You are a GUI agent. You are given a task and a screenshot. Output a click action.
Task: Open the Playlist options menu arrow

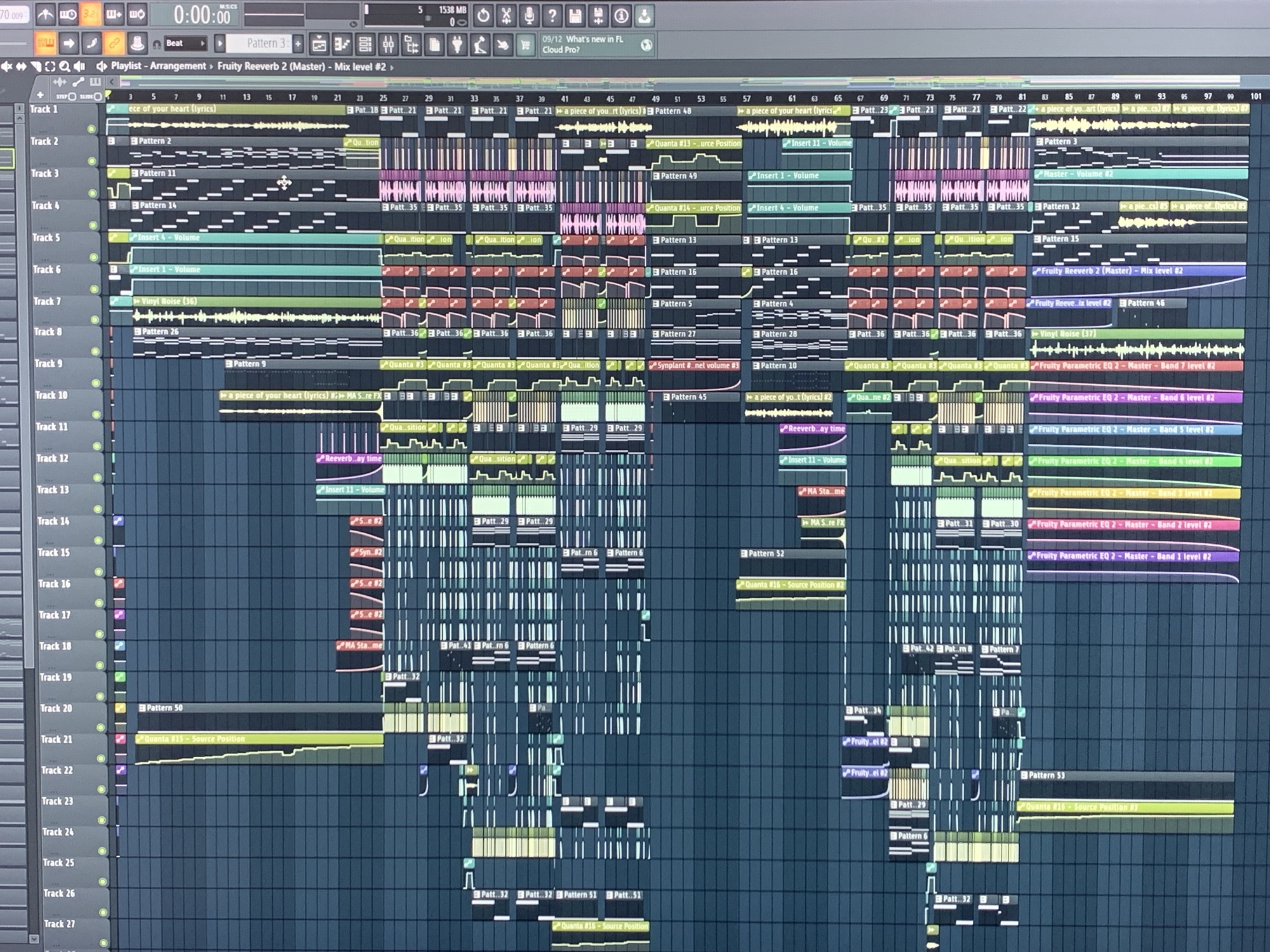100,67
